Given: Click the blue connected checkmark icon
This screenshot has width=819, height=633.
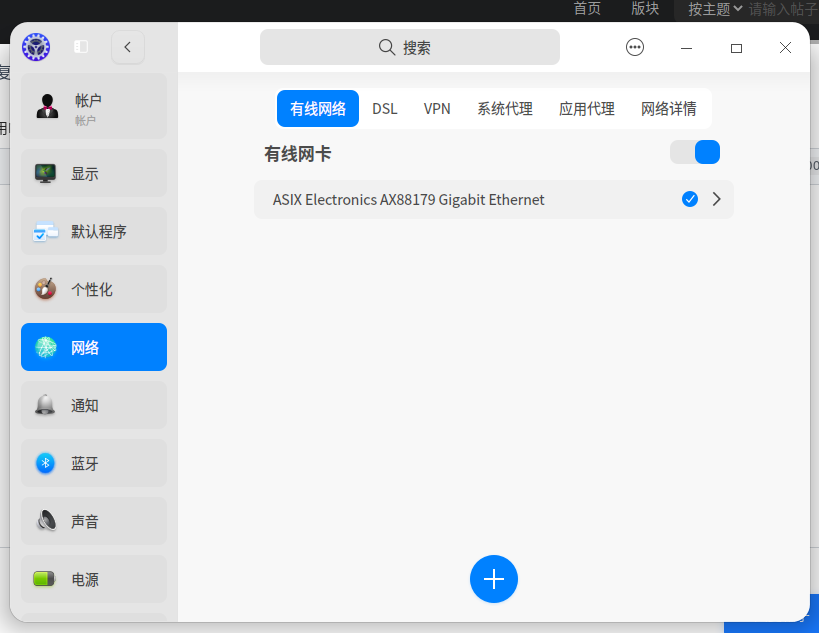Looking at the screenshot, I should click(x=690, y=199).
